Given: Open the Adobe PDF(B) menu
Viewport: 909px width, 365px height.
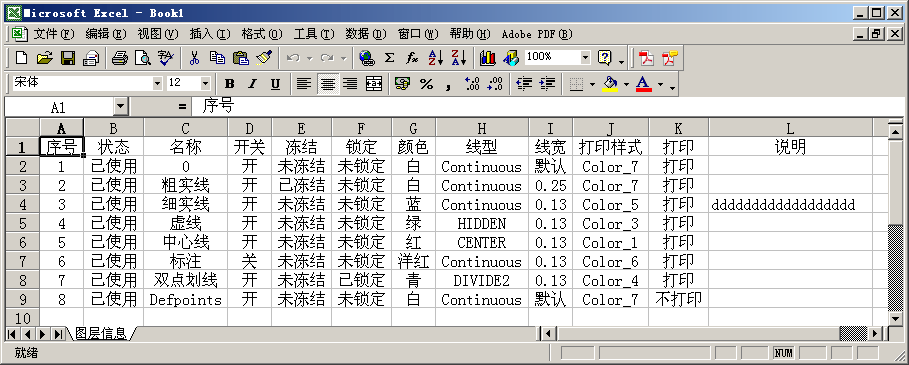Looking at the screenshot, I should (x=537, y=34).
